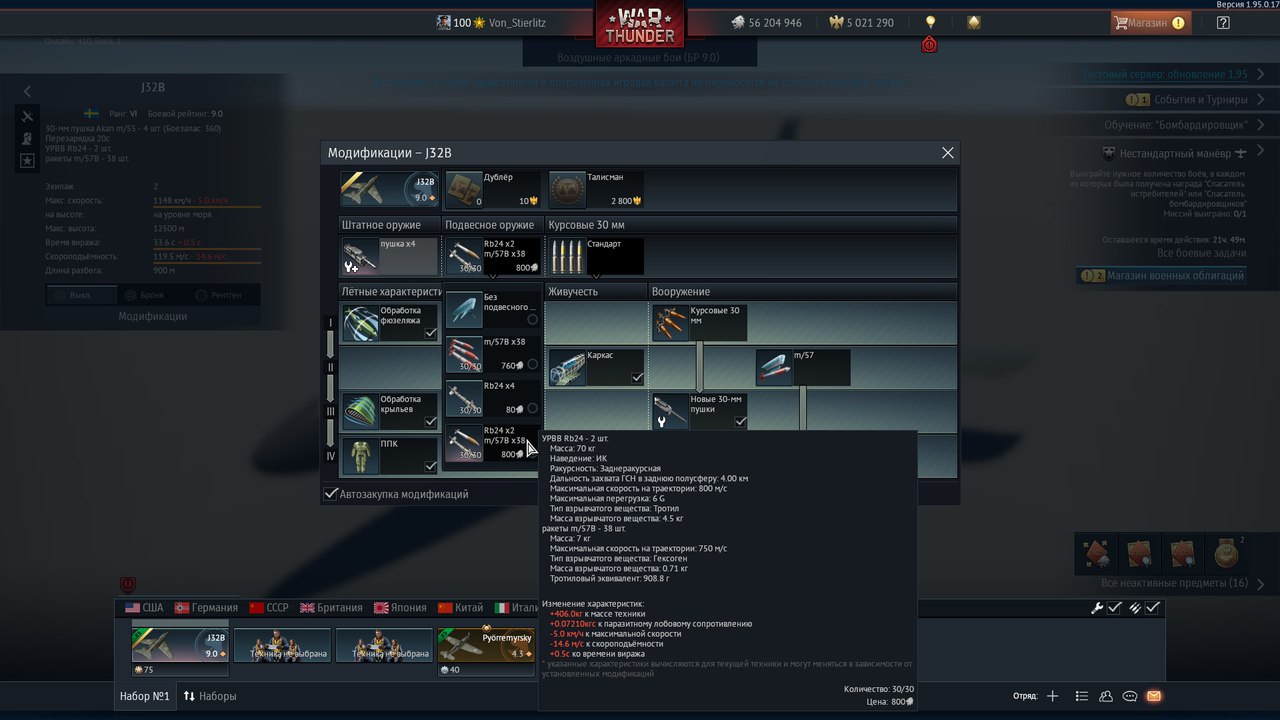
Task: Click the golden eagles balance 5 021 290
Action: tap(861, 22)
